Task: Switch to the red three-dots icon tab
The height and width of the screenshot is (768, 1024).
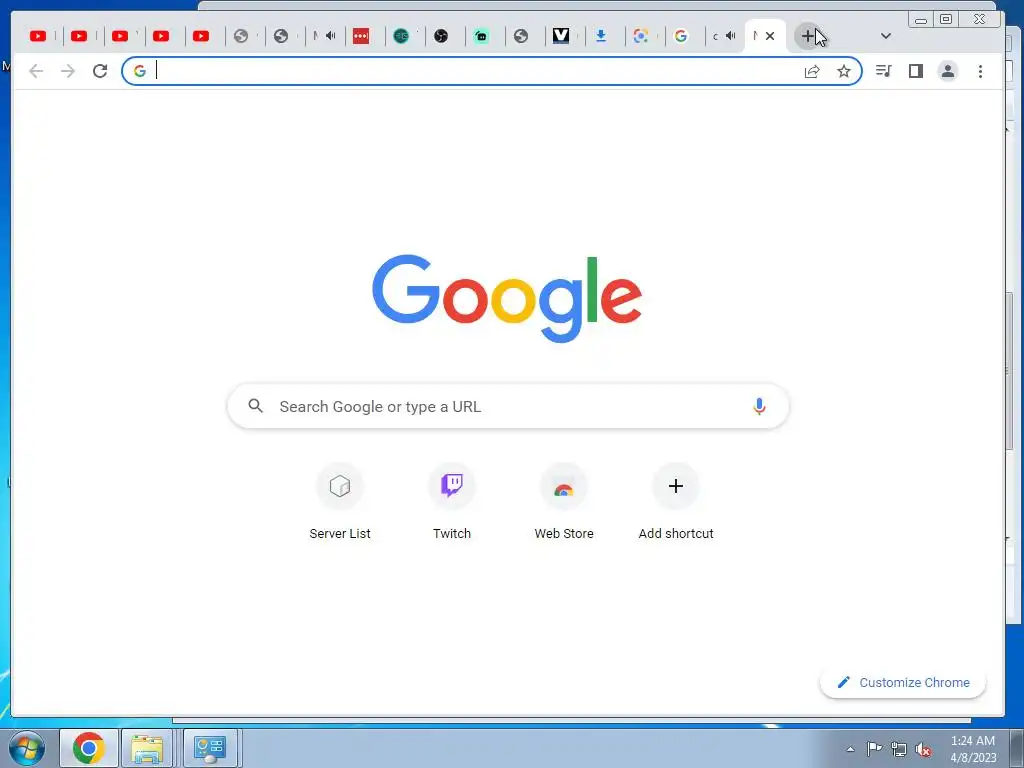Action: click(360, 36)
